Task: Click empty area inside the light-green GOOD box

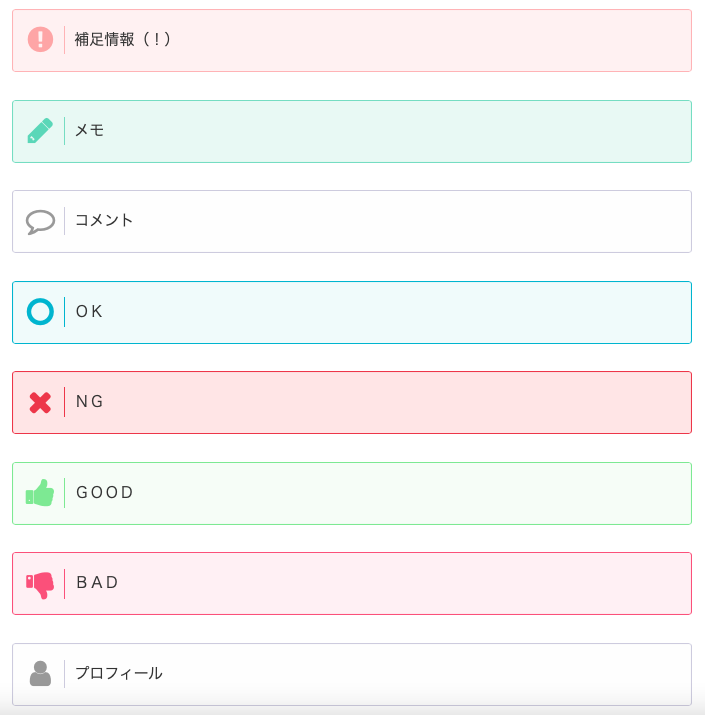Action: (400, 493)
